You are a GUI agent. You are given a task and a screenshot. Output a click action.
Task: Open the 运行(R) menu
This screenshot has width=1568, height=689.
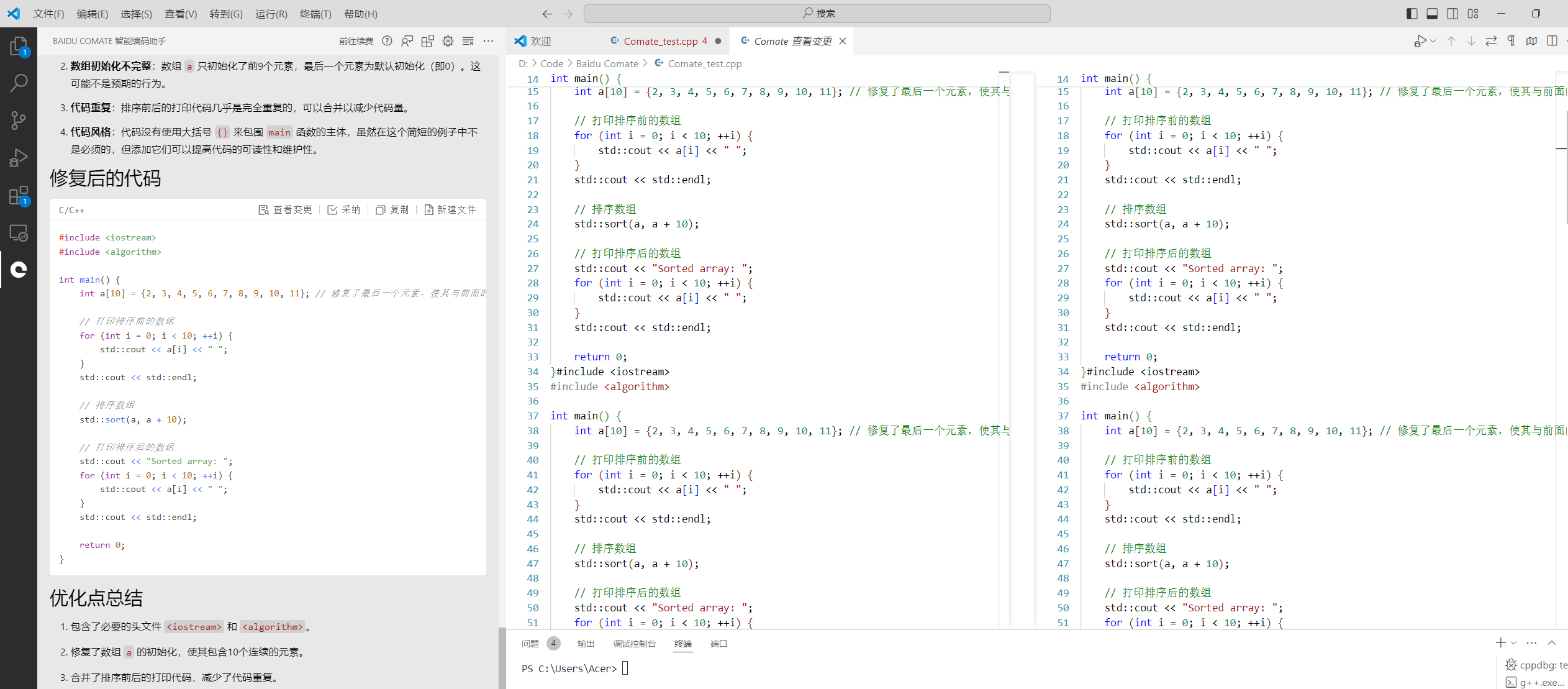[x=271, y=14]
